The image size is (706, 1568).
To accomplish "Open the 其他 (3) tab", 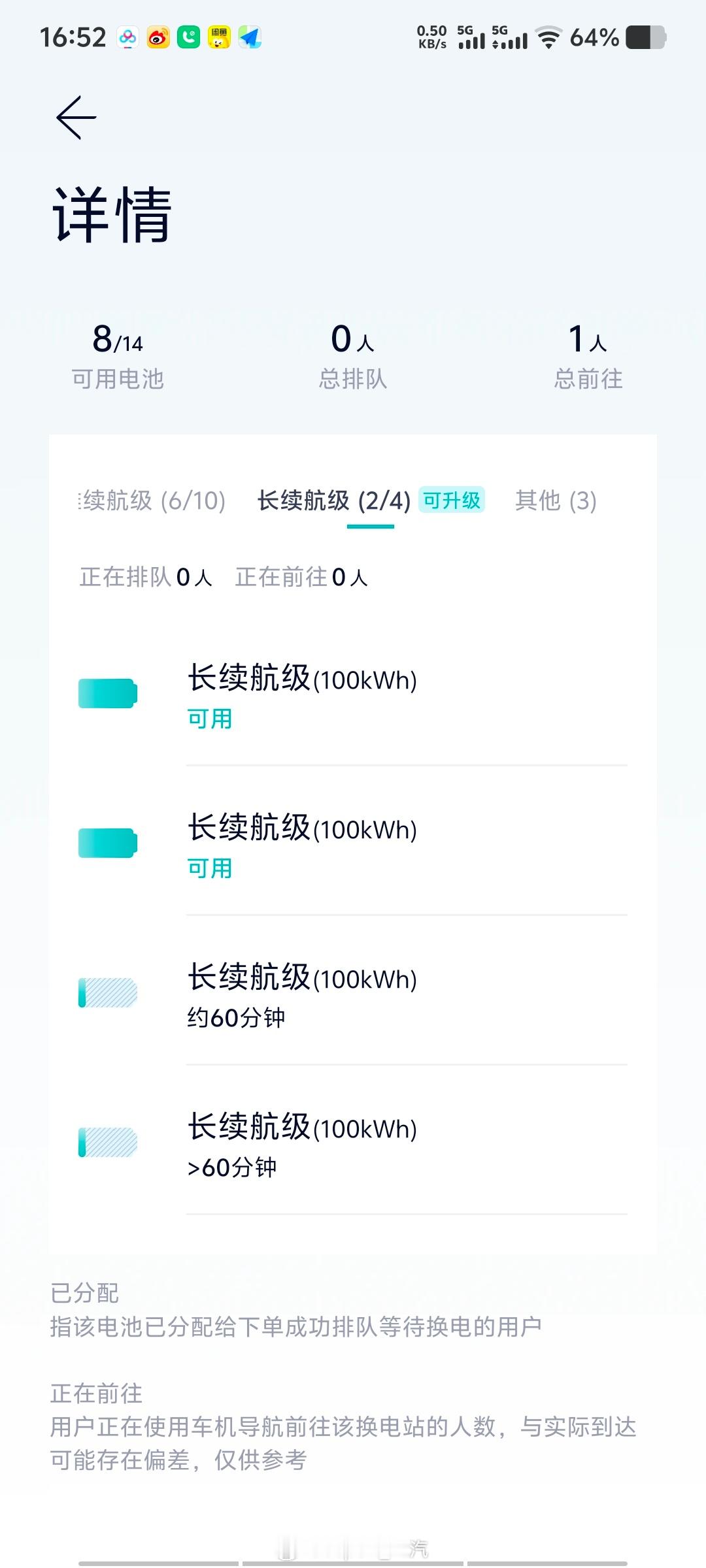I will click(x=556, y=500).
